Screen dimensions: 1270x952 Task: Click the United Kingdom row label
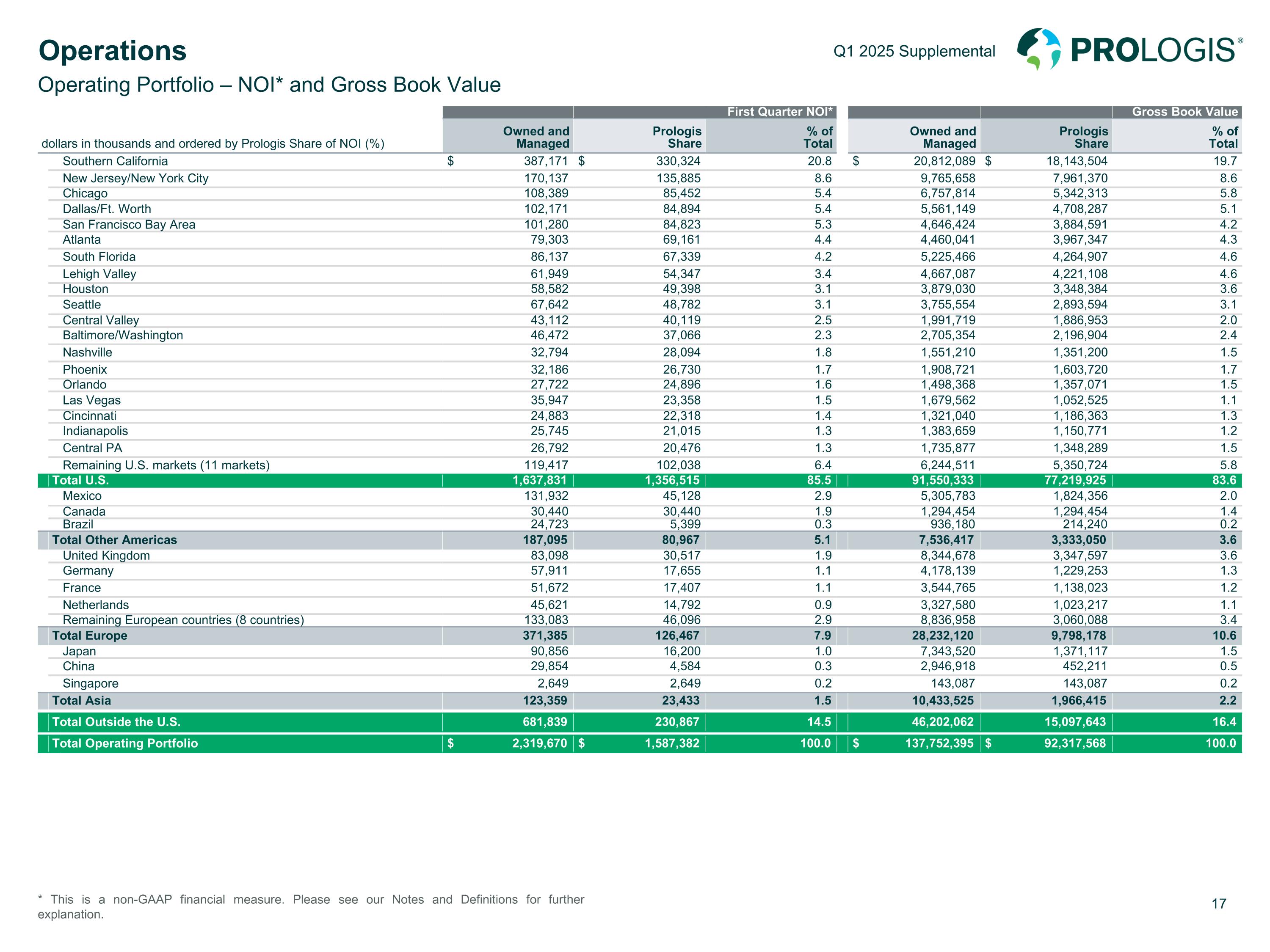pyautogui.click(x=106, y=556)
